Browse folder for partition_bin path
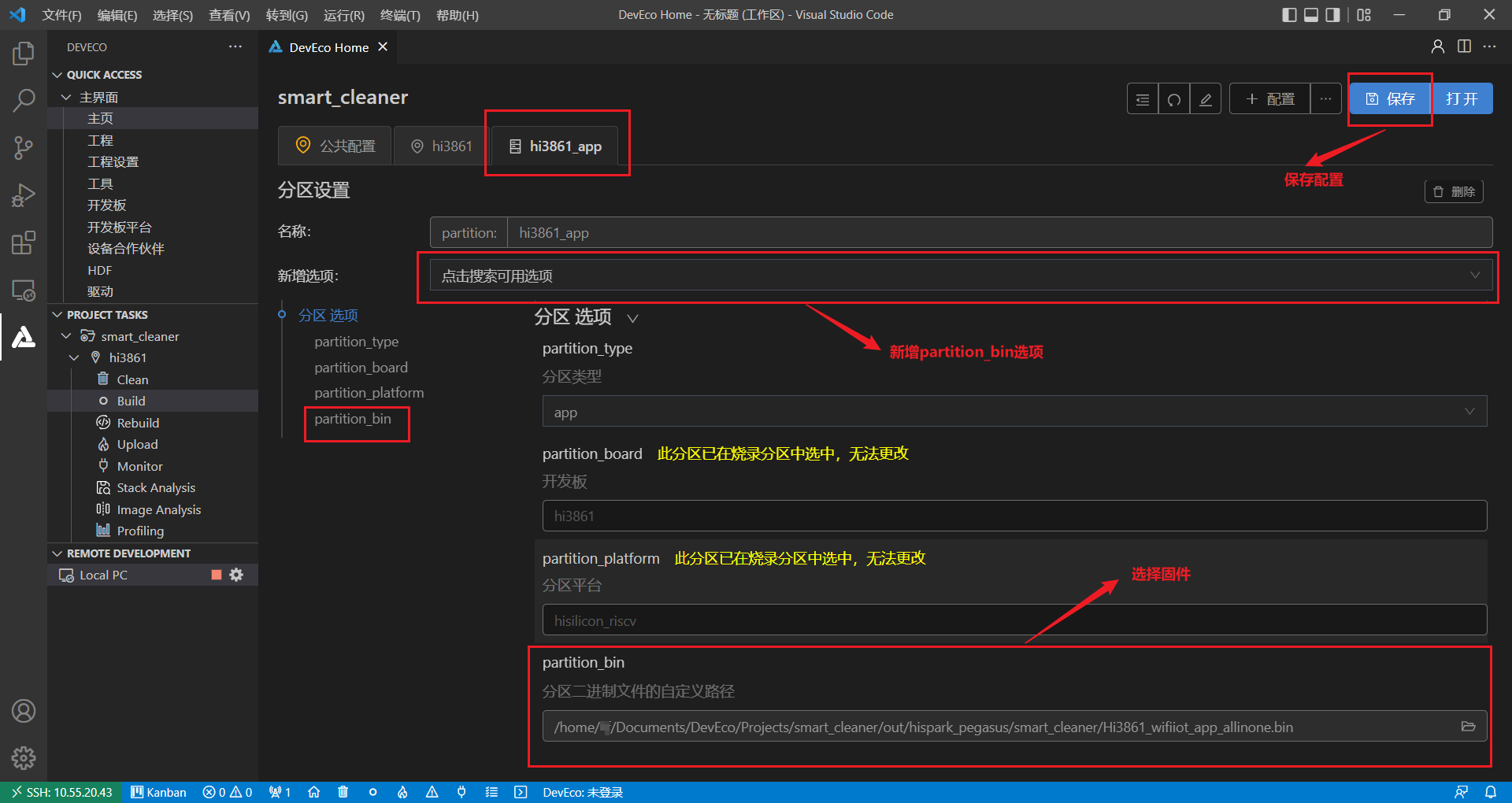The height and width of the screenshot is (803, 1512). coord(1468,727)
